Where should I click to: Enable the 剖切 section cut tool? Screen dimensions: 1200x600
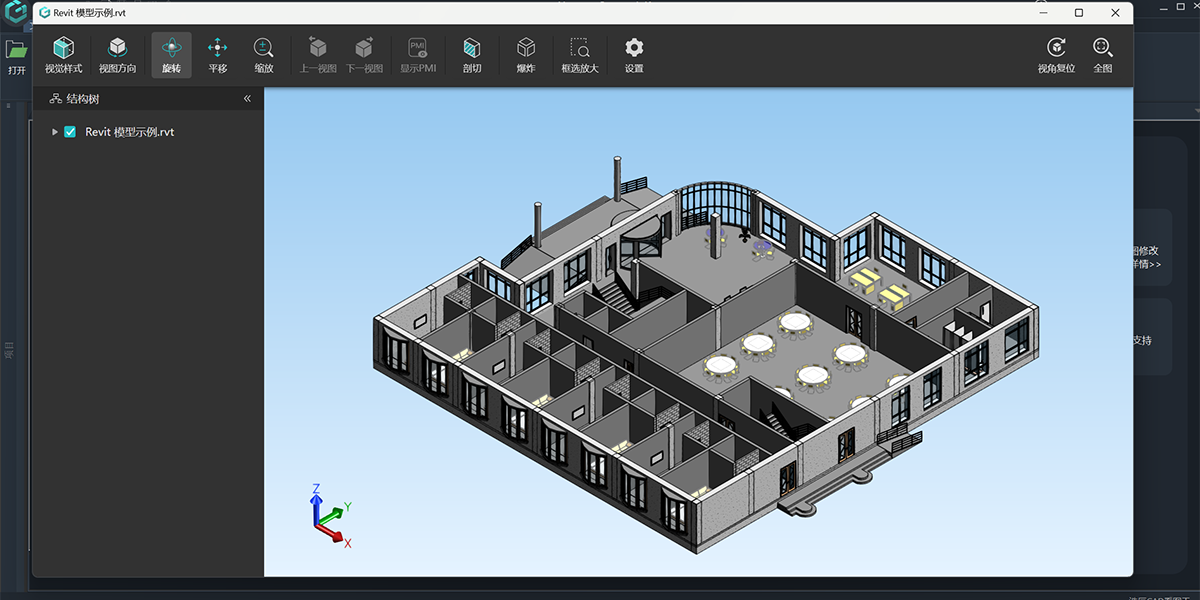pyautogui.click(x=471, y=55)
